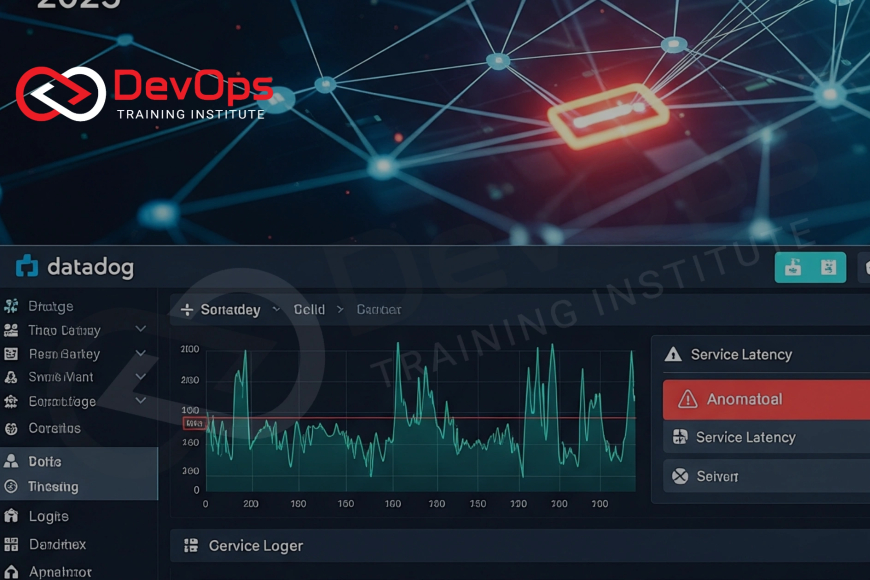Click the left icon in the teal header button
The width and height of the screenshot is (870, 580).
coord(793,267)
